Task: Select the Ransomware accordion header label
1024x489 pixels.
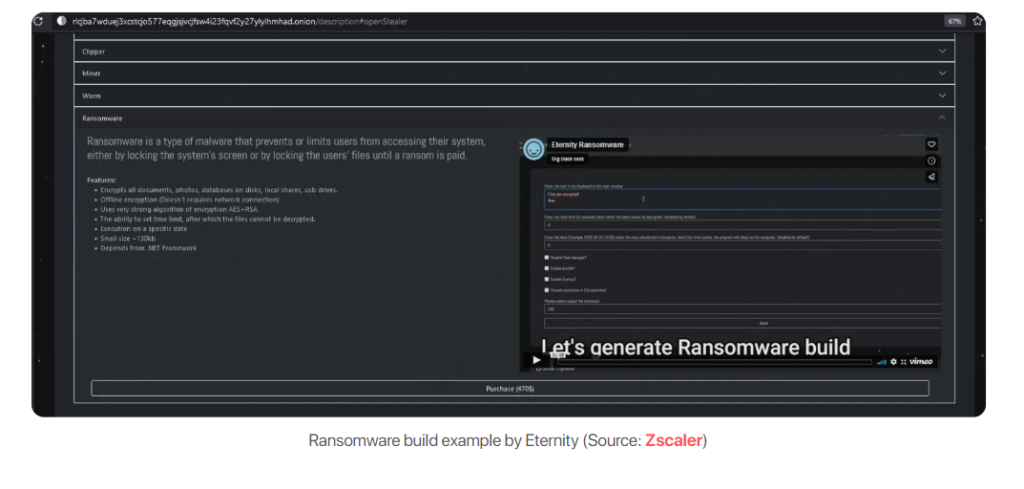Action: click(102, 118)
